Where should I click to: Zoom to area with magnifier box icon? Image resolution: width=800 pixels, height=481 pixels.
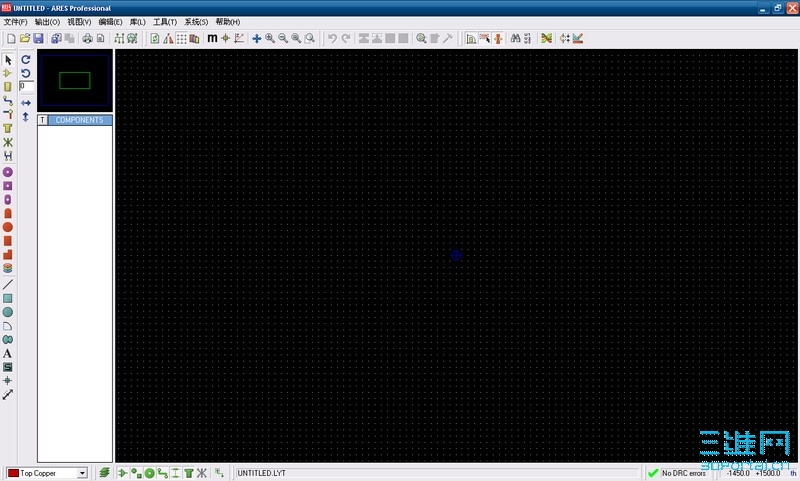(310, 38)
